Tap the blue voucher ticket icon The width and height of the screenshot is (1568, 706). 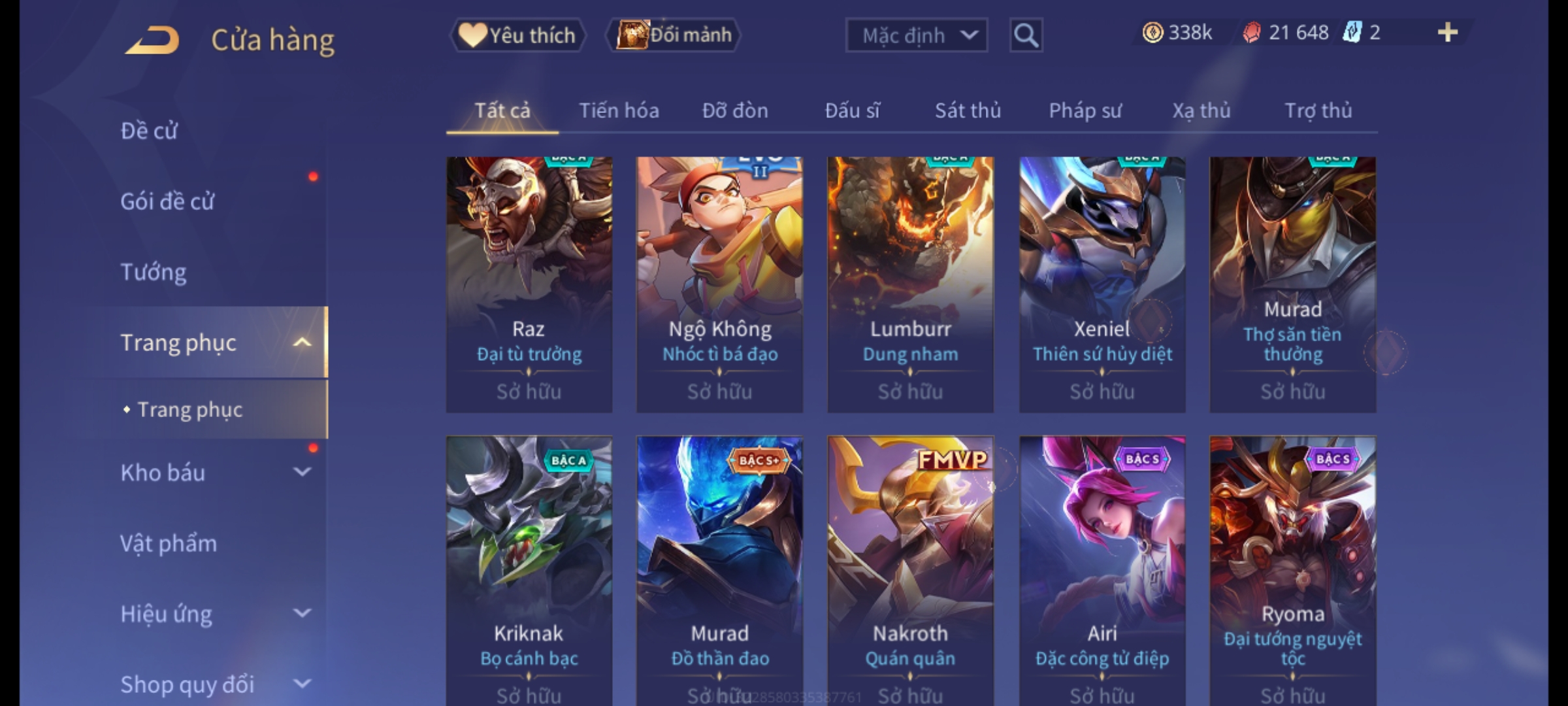click(x=1351, y=33)
